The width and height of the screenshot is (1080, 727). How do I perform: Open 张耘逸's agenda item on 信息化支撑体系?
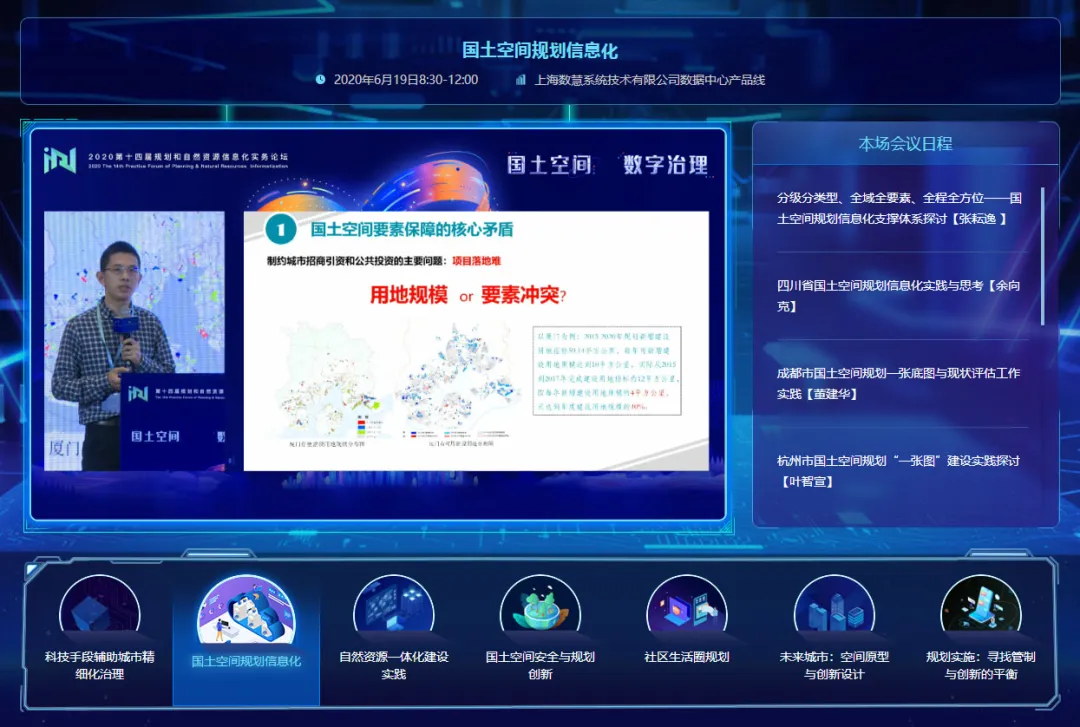tap(899, 207)
